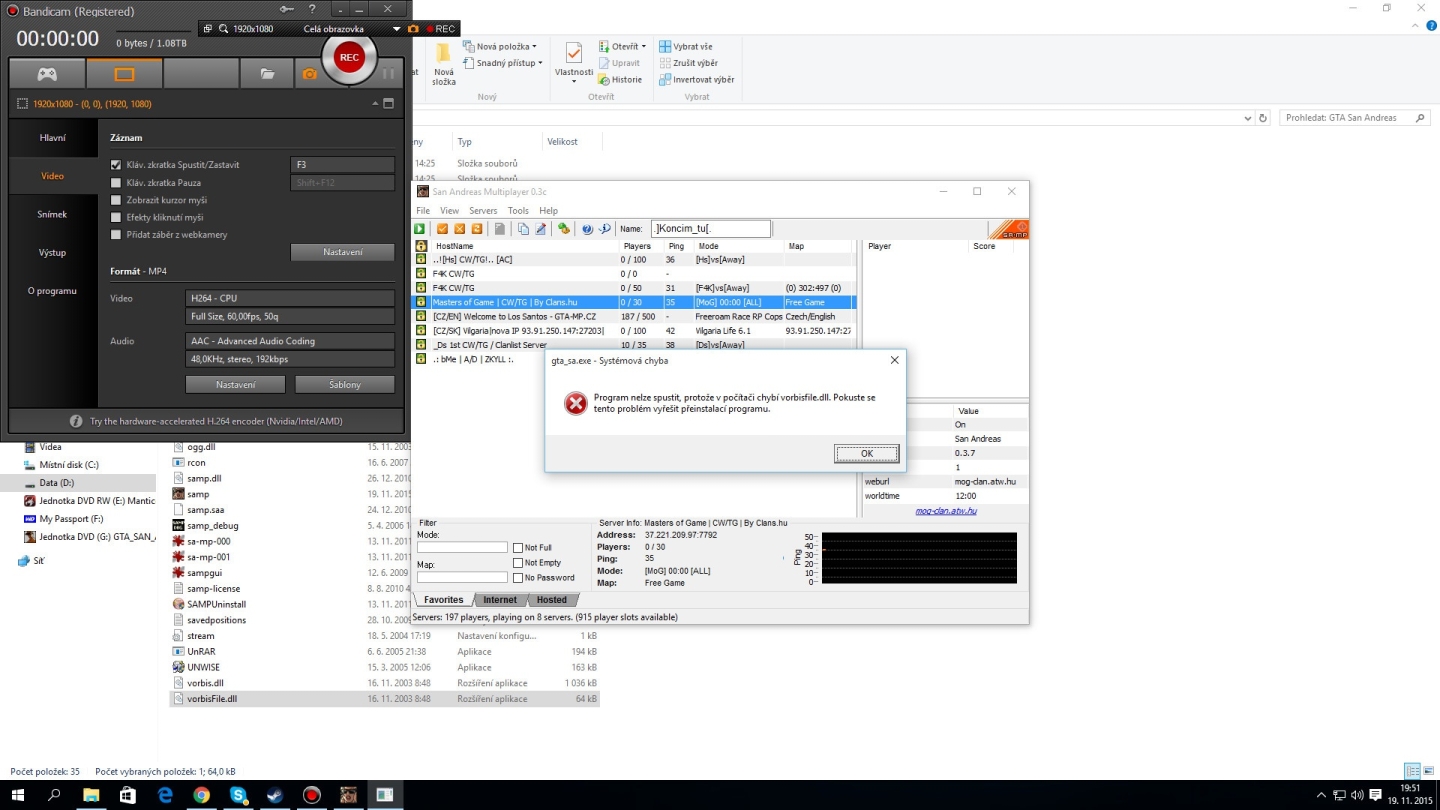1440x810 pixels.
Task: Open Bandicam game recording mode gamepad icon
Action: (x=47, y=74)
